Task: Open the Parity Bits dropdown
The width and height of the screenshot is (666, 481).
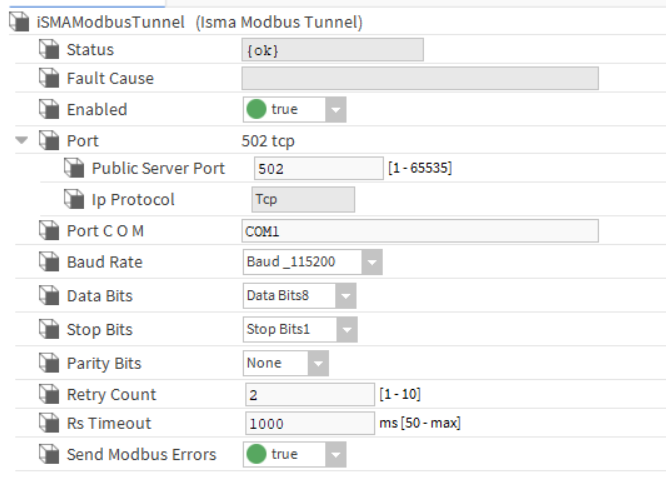Action: pos(317,363)
